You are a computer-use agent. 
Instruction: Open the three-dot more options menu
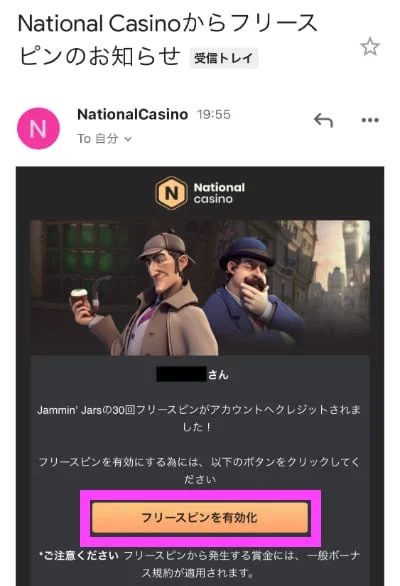click(370, 120)
